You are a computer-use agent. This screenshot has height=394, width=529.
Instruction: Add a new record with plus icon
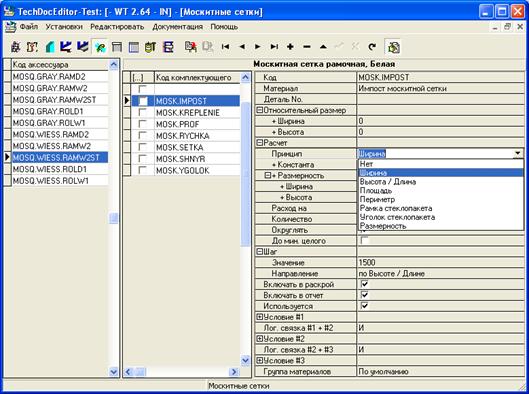pos(290,47)
